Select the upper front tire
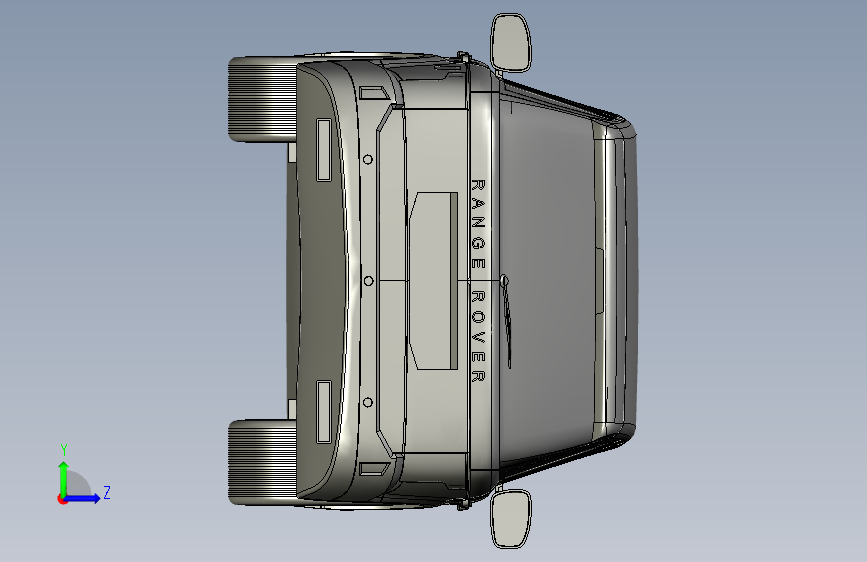867x562 pixels. click(x=263, y=99)
